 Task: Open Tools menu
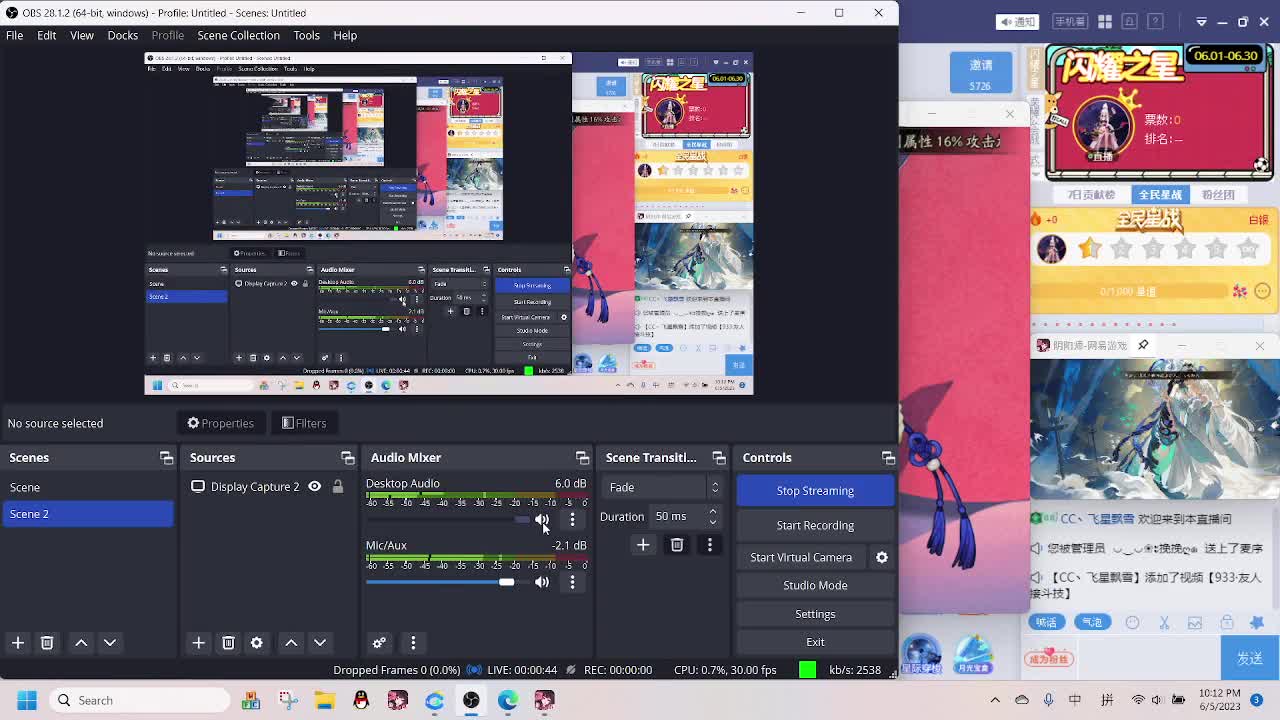(307, 35)
